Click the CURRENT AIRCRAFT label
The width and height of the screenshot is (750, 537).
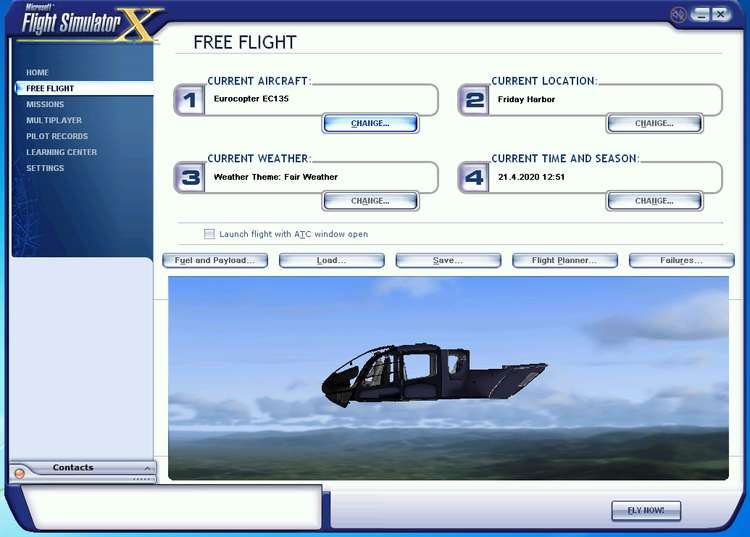[259, 81]
